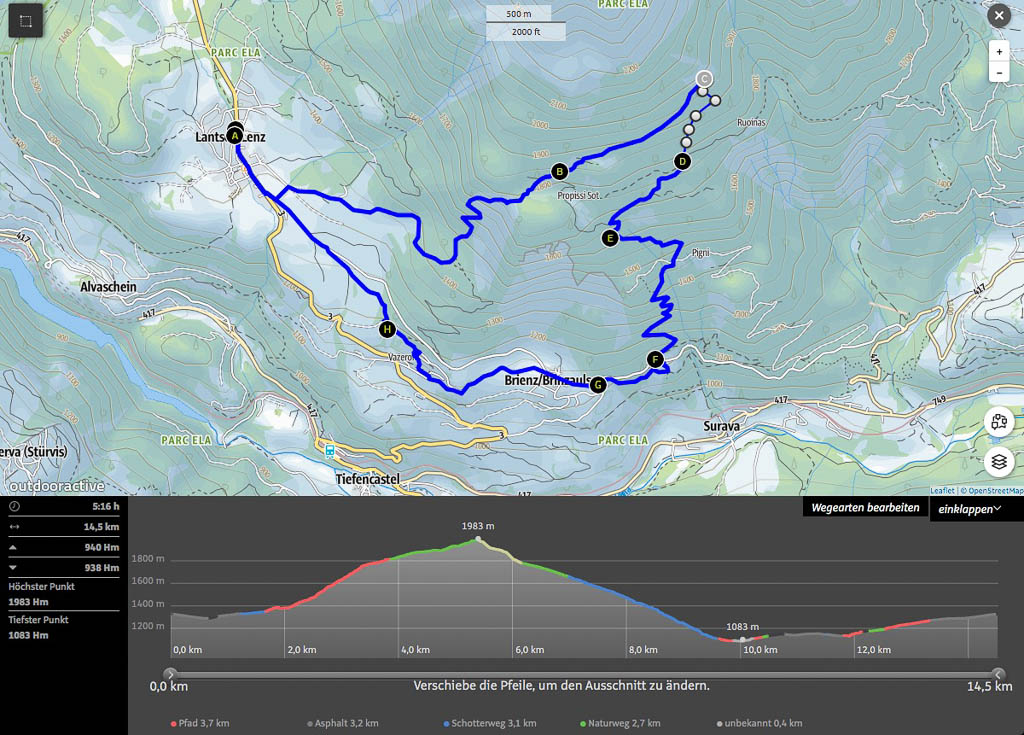Click the Pfad 3,7 km legend entry

click(x=199, y=723)
